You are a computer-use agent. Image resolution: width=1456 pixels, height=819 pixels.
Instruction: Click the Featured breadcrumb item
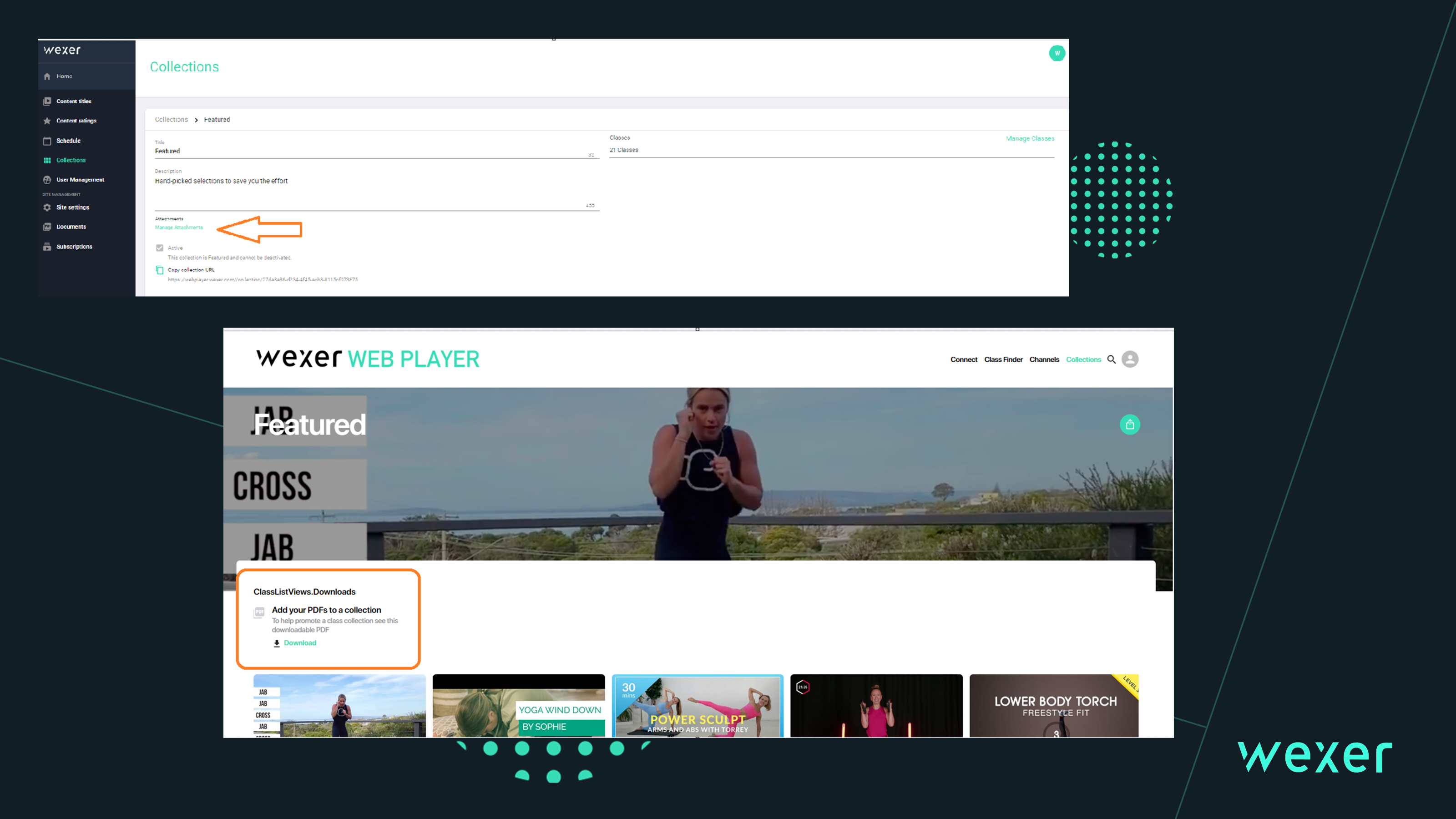(x=217, y=120)
